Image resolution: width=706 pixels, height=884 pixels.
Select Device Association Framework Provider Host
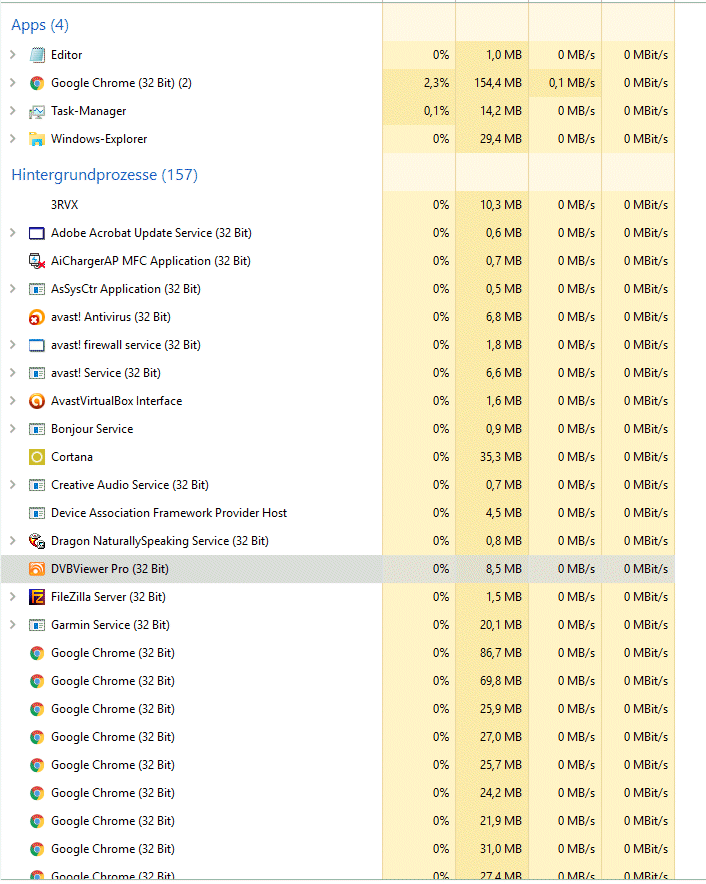[x=169, y=513]
